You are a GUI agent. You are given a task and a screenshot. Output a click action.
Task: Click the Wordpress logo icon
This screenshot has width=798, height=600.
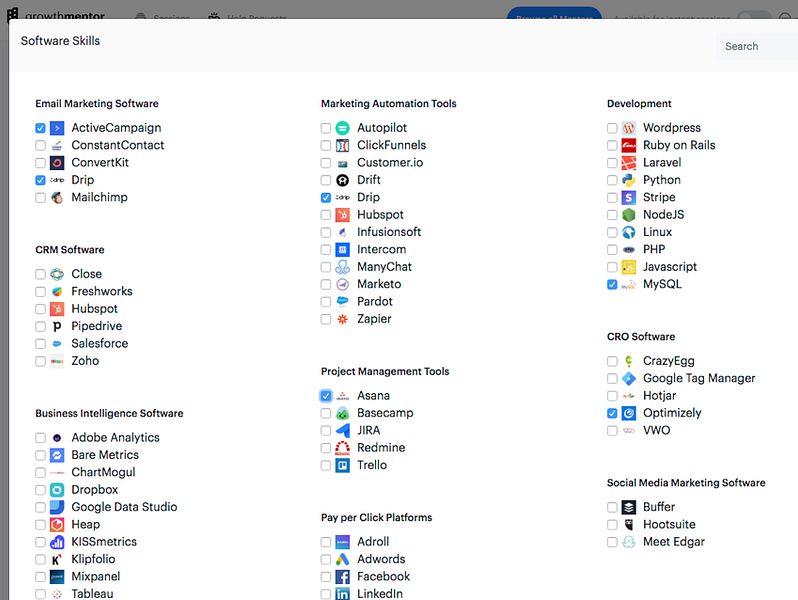(629, 128)
